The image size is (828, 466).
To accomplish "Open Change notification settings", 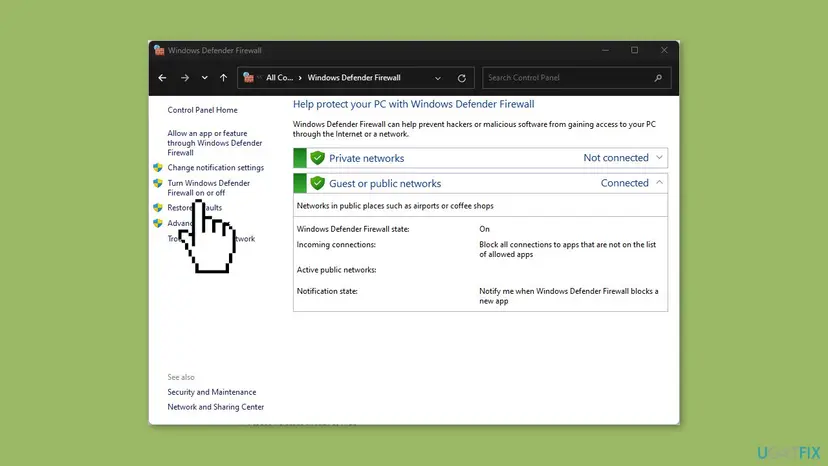I will point(215,167).
